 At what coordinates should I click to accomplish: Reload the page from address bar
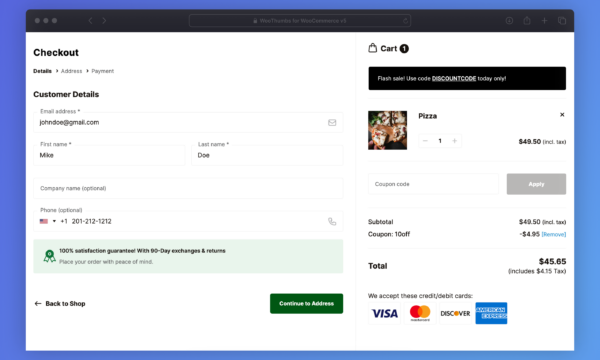406,21
